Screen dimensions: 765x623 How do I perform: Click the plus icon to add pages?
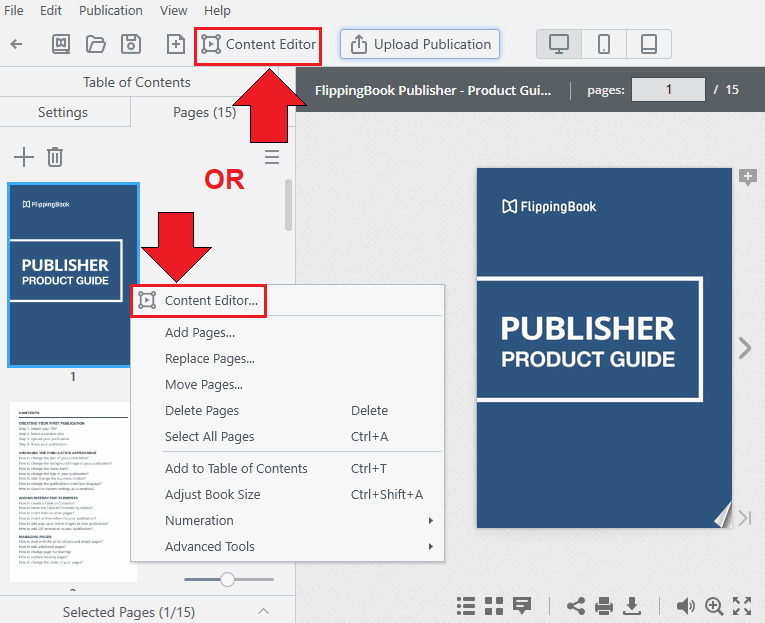(23, 157)
